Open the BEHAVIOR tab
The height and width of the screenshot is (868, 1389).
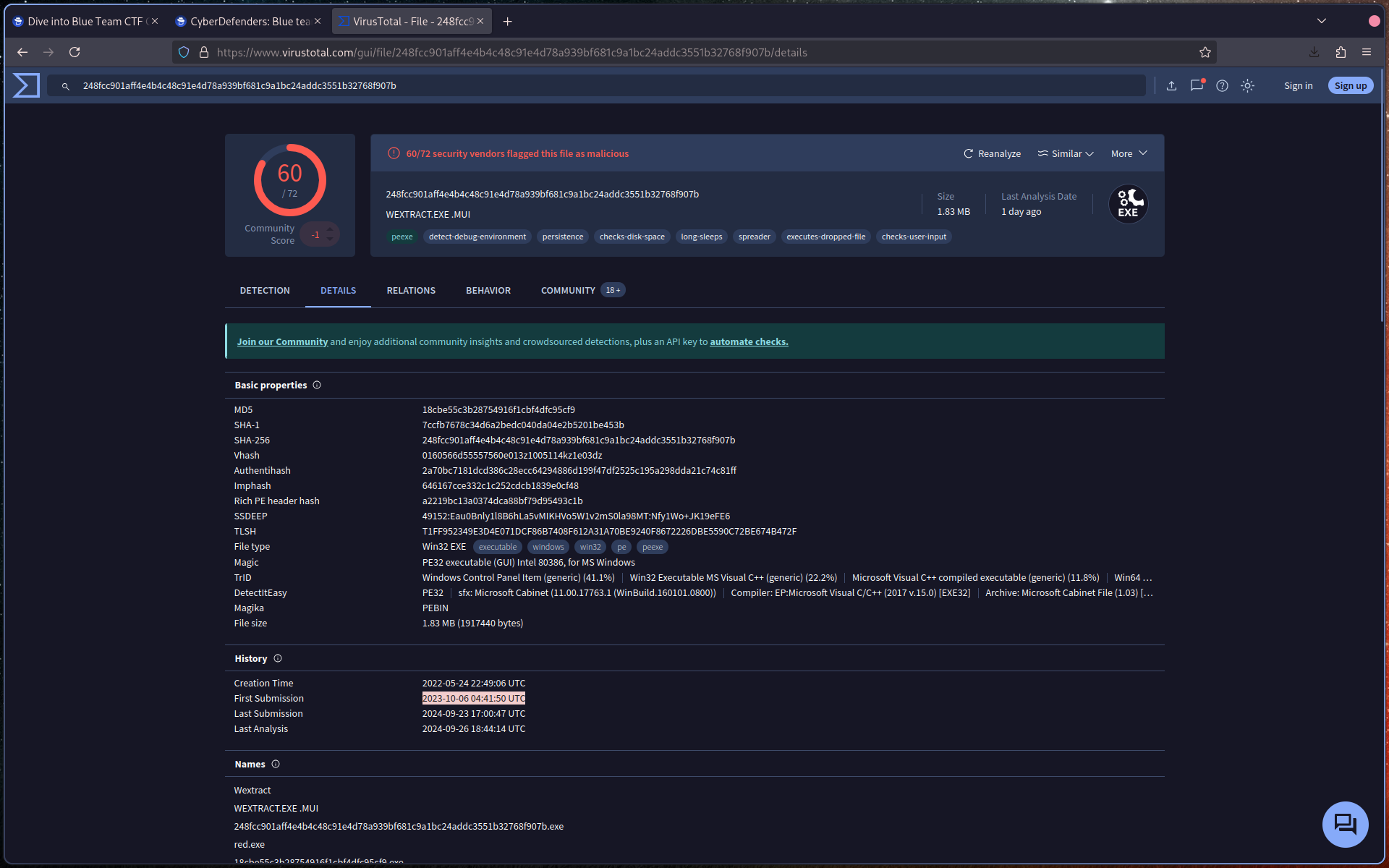[x=488, y=290]
